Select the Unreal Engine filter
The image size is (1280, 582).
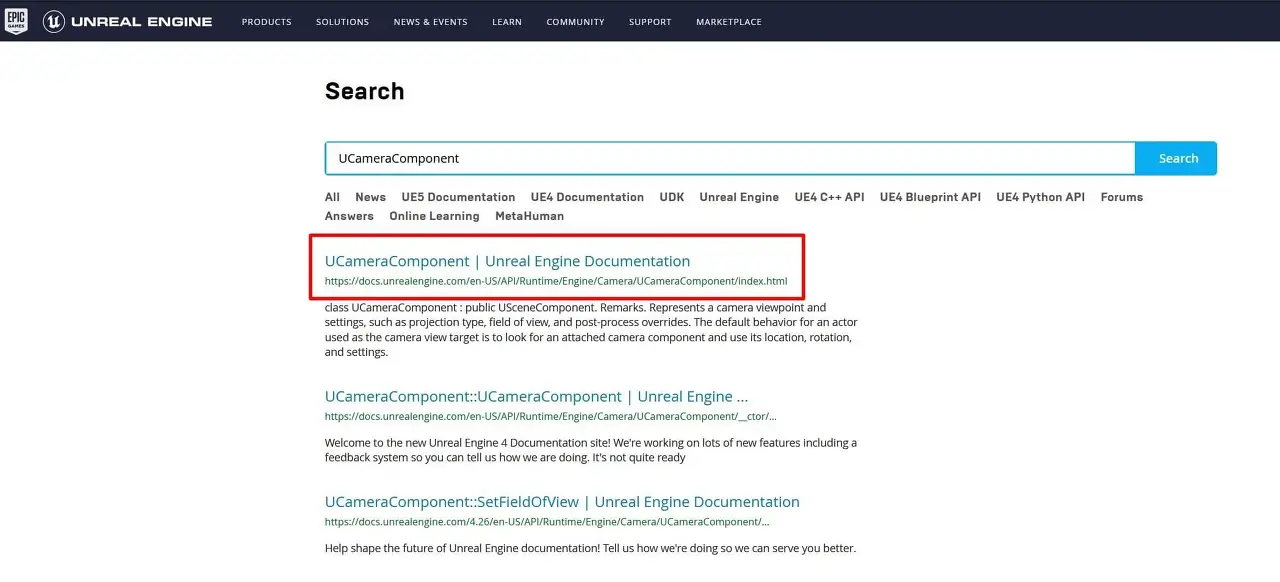tap(739, 197)
